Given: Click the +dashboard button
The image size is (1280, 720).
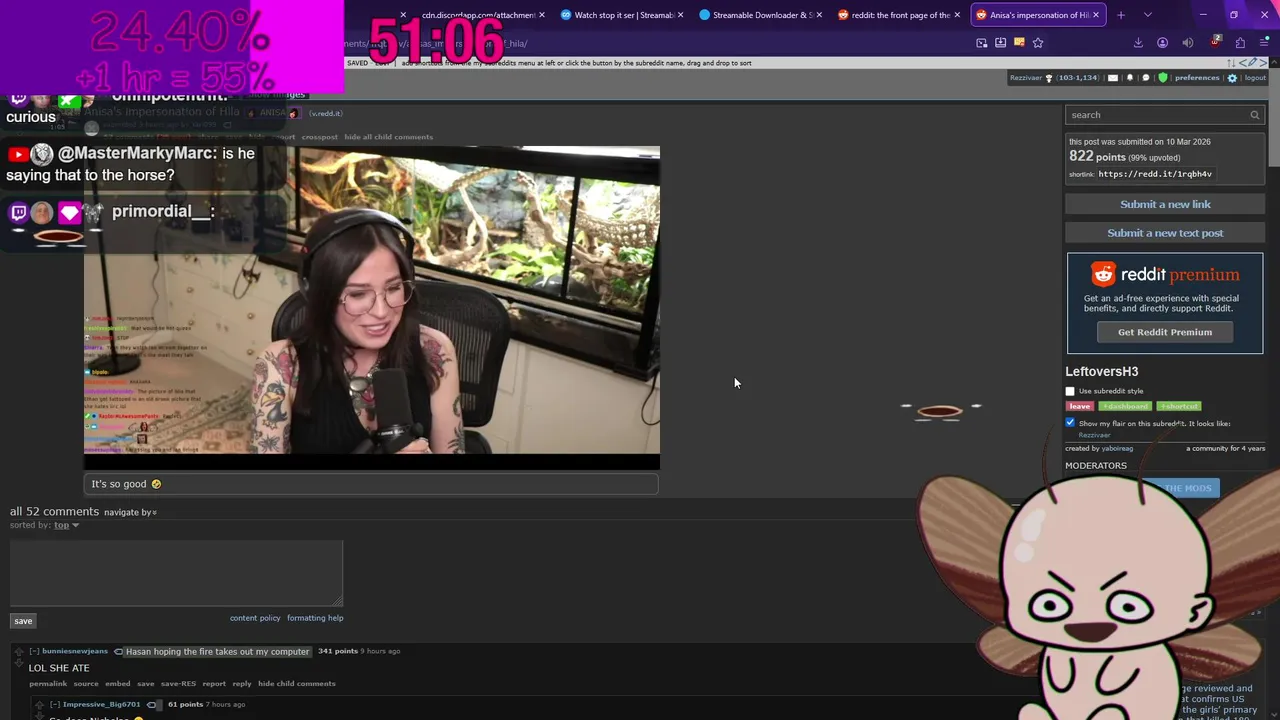Looking at the screenshot, I should point(1125,406).
